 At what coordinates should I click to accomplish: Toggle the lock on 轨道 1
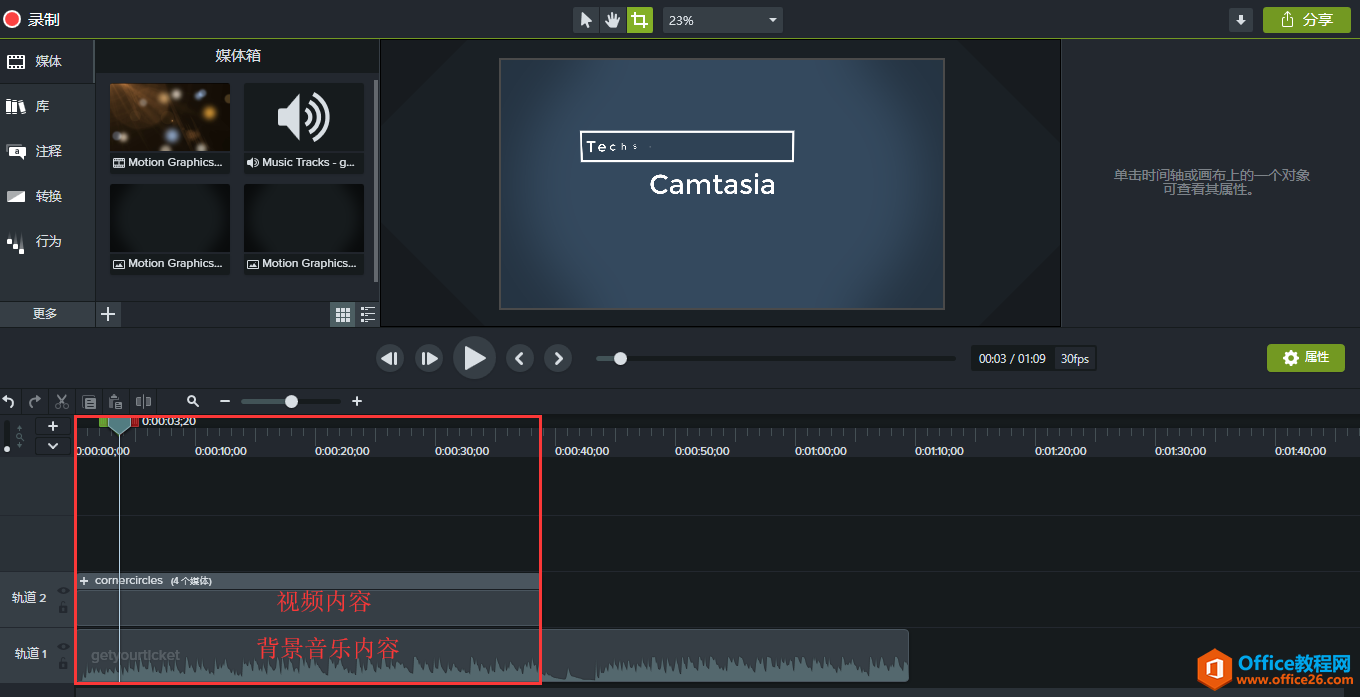(63, 663)
